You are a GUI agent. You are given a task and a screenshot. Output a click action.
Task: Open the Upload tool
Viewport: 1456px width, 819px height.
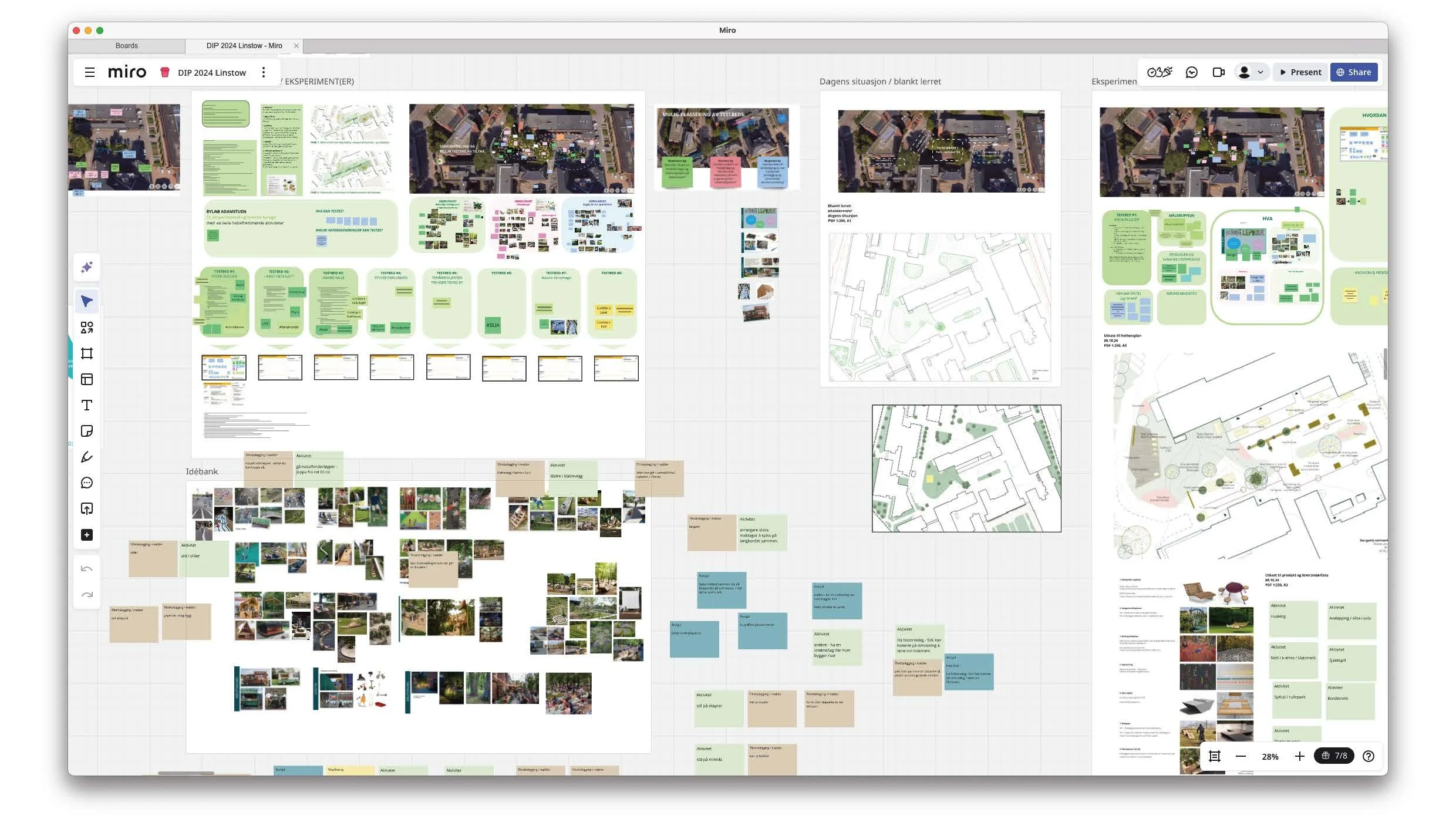point(87,508)
